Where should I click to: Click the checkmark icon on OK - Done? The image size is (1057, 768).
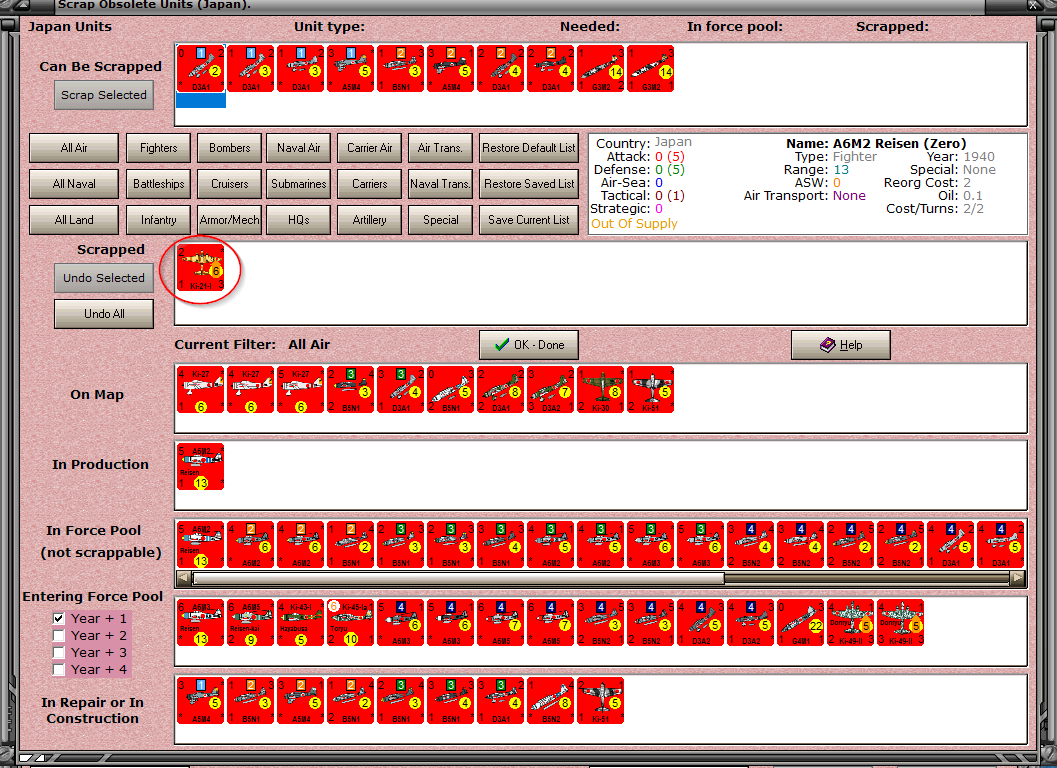coord(502,345)
